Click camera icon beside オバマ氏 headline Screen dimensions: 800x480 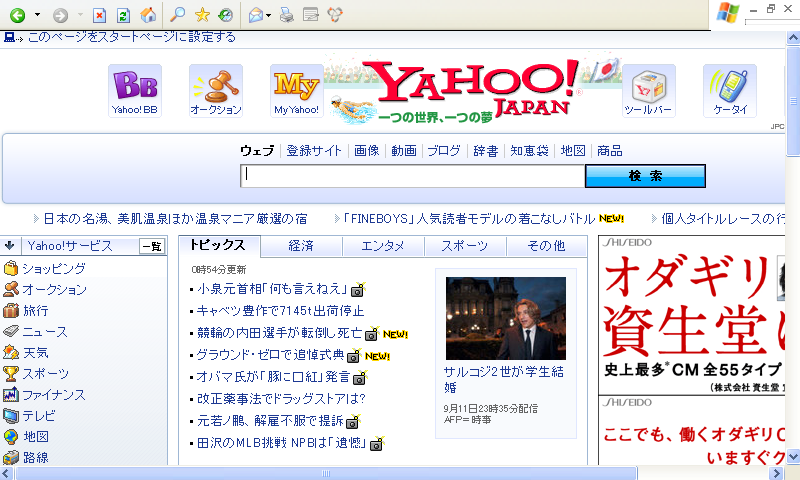(360, 378)
